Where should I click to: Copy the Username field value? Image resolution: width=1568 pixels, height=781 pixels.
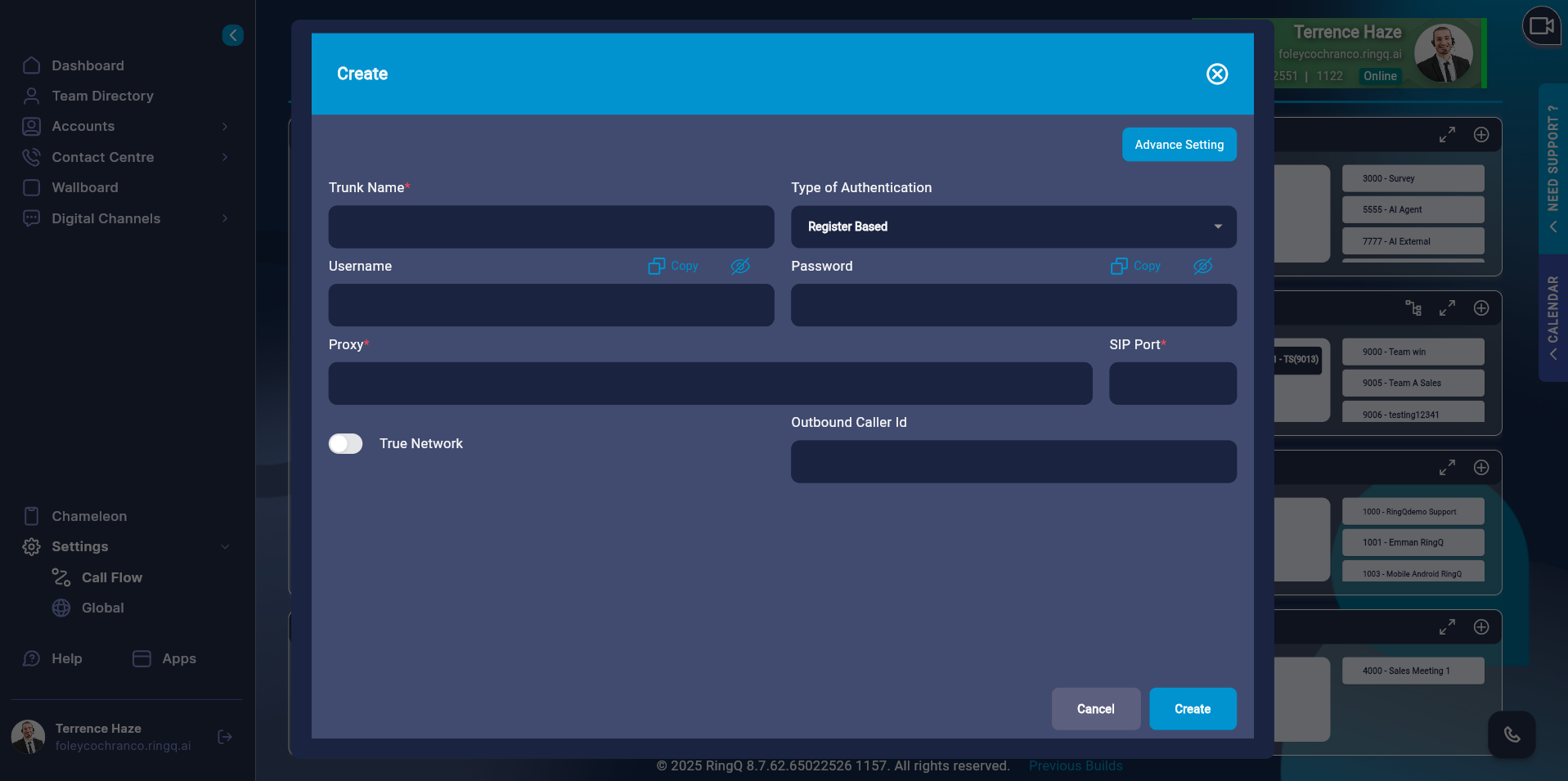pos(672,266)
